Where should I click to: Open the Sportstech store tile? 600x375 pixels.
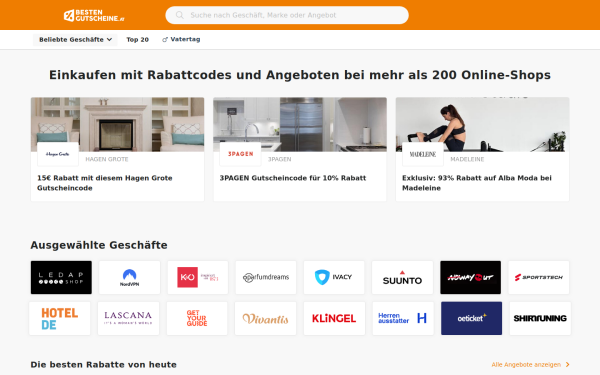[x=539, y=277]
